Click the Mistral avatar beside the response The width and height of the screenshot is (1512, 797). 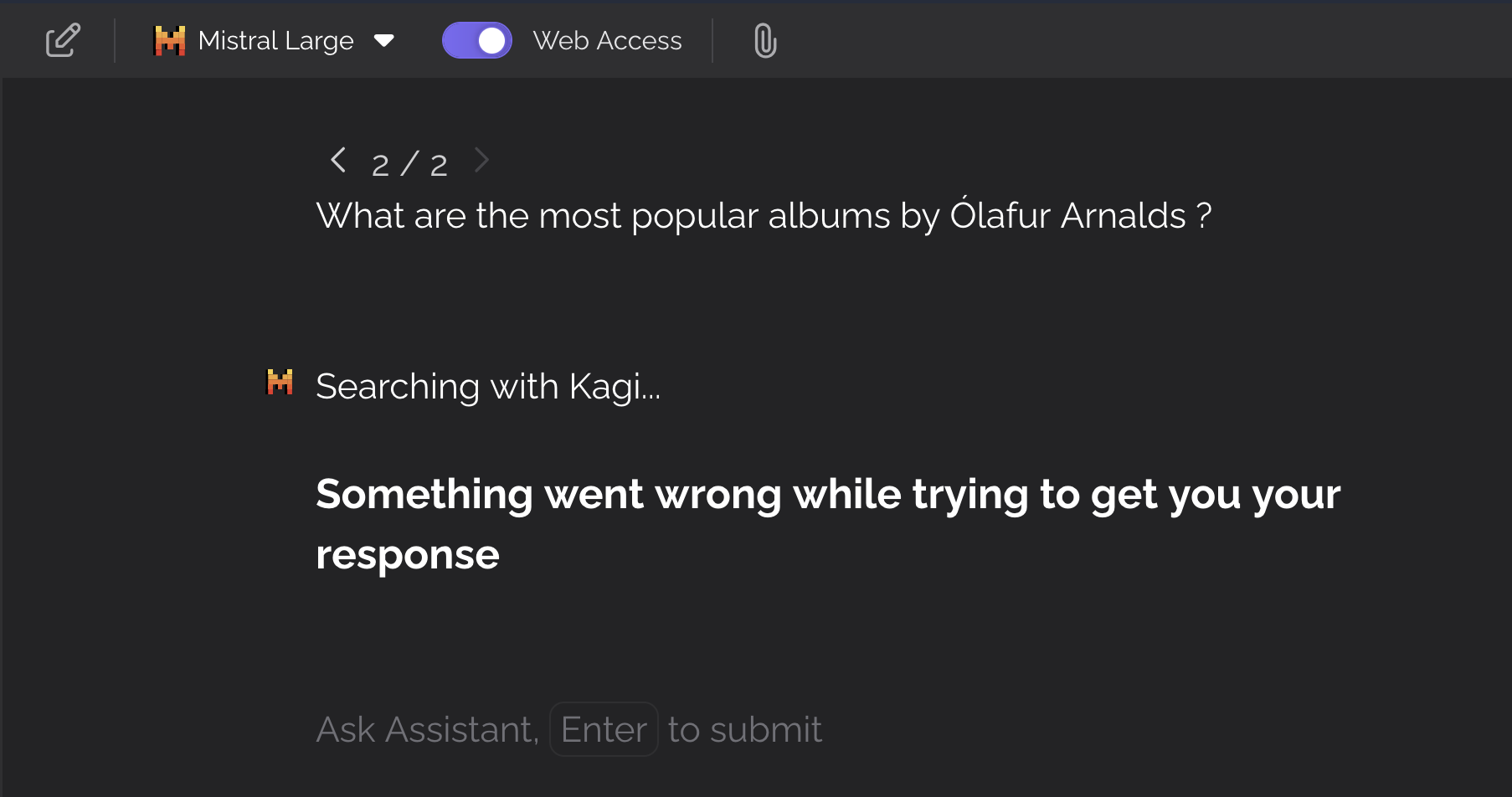point(280,383)
